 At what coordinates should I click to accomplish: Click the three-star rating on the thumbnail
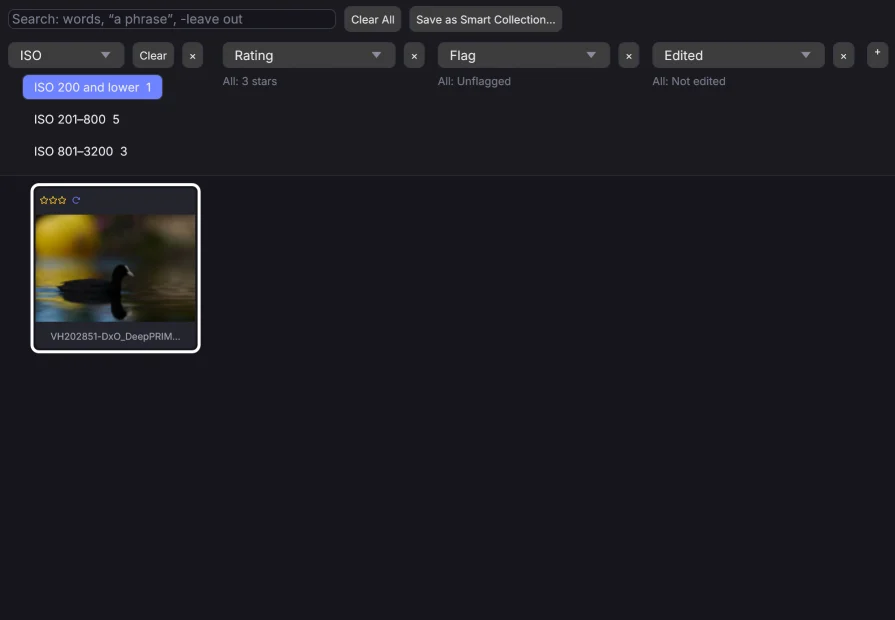tap(53, 200)
